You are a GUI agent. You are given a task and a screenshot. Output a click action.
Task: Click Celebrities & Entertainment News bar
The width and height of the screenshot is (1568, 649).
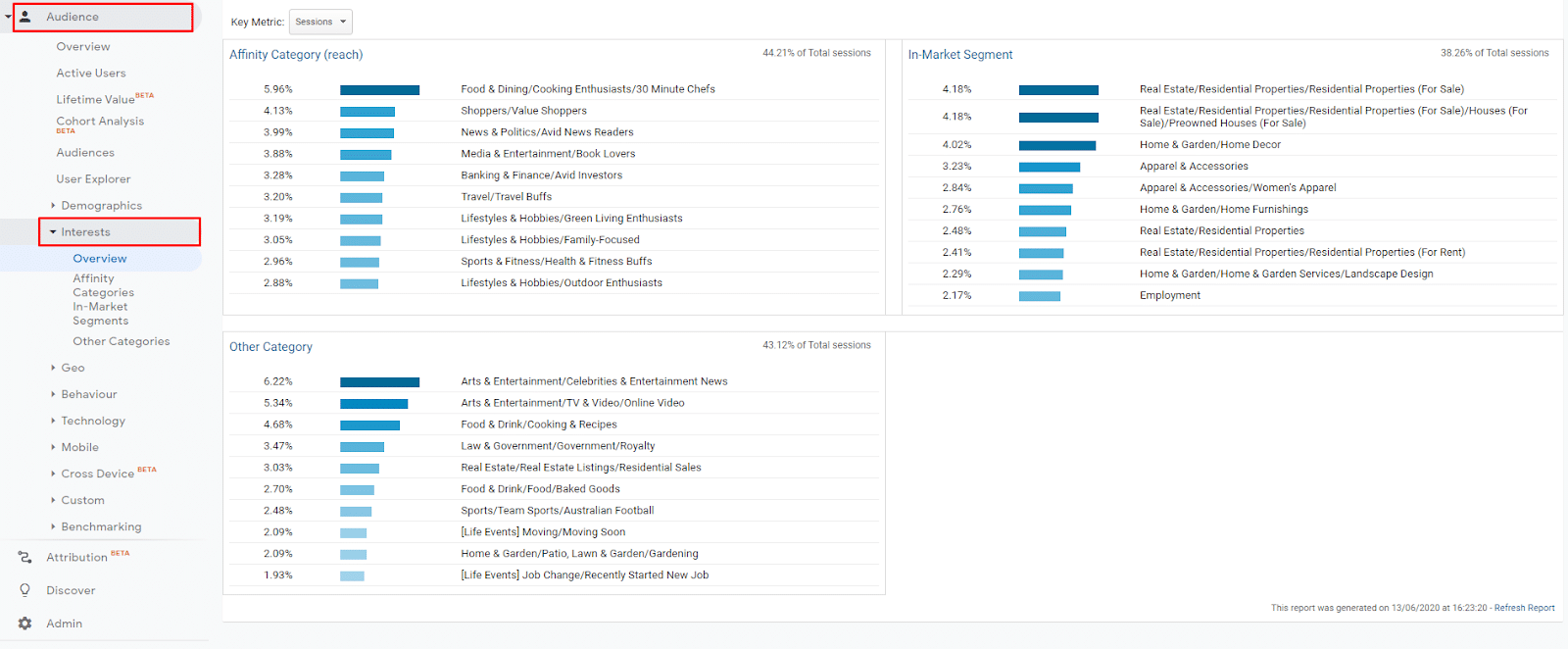click(x=379, y=381)
